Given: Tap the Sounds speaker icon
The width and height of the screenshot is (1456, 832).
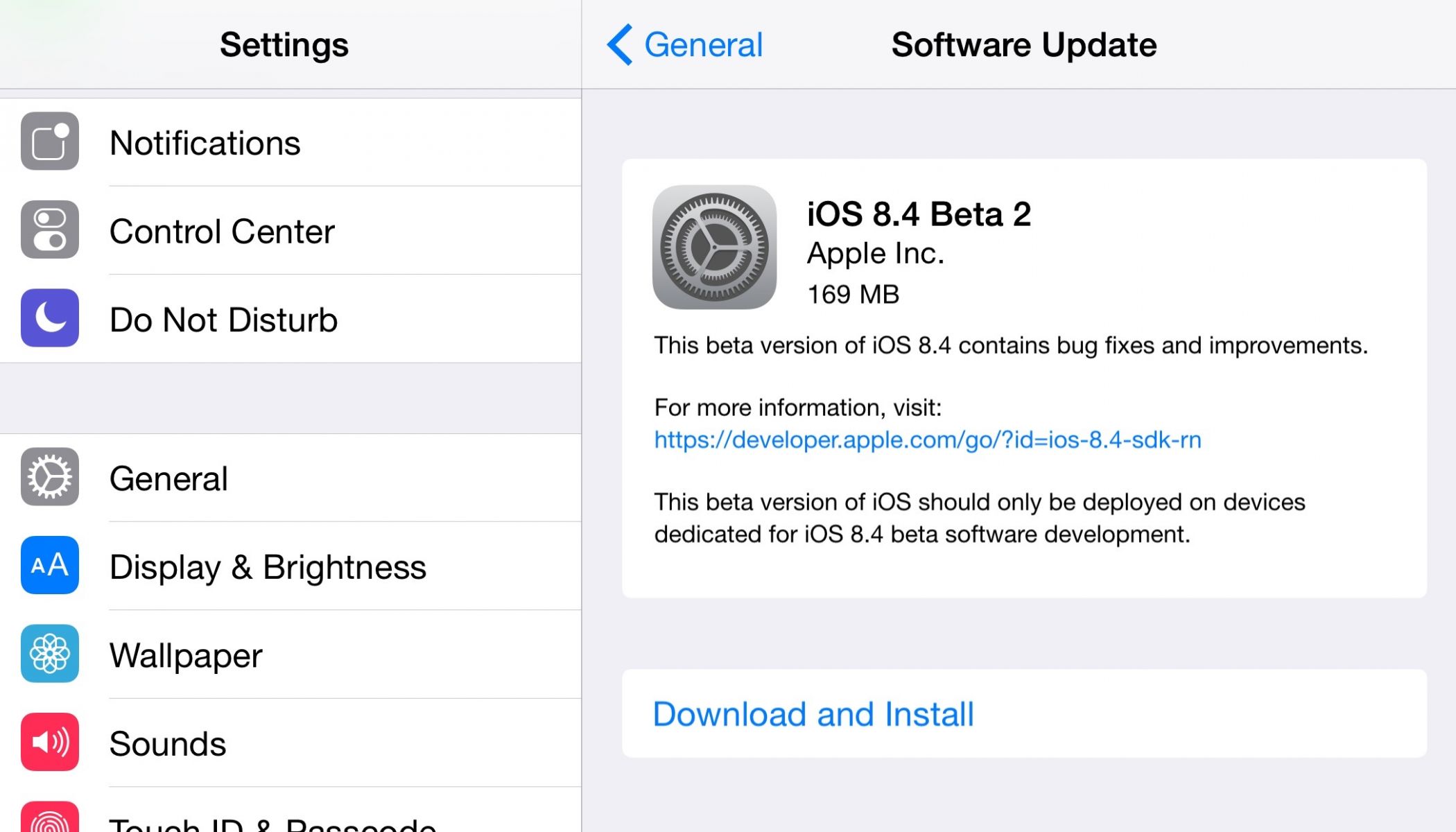Looking at the screenshot, I should click(x=49, y=742).
